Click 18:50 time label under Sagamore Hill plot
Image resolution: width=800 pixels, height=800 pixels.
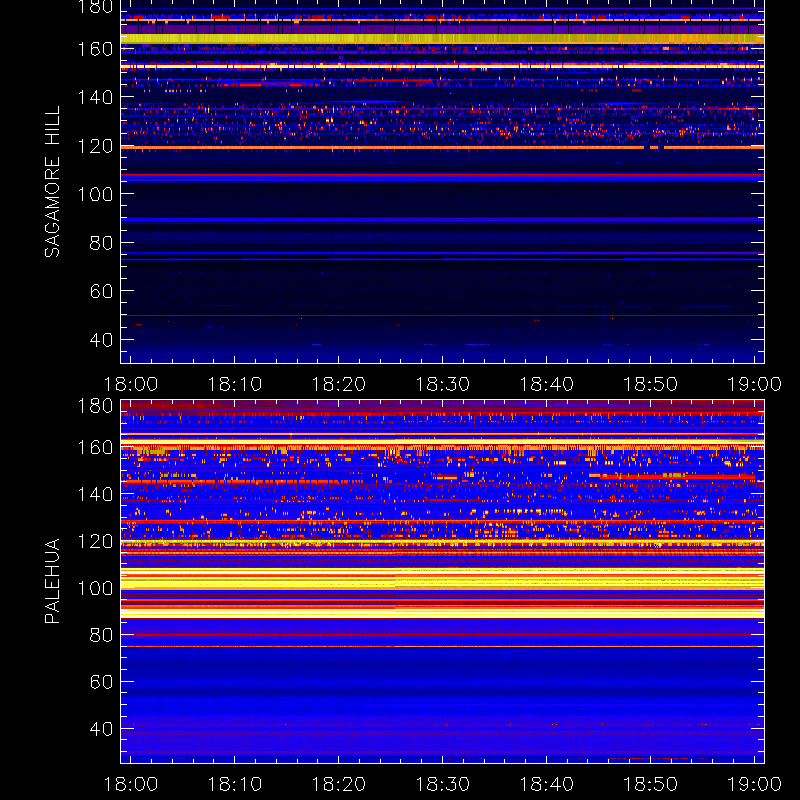pos(651,384)
